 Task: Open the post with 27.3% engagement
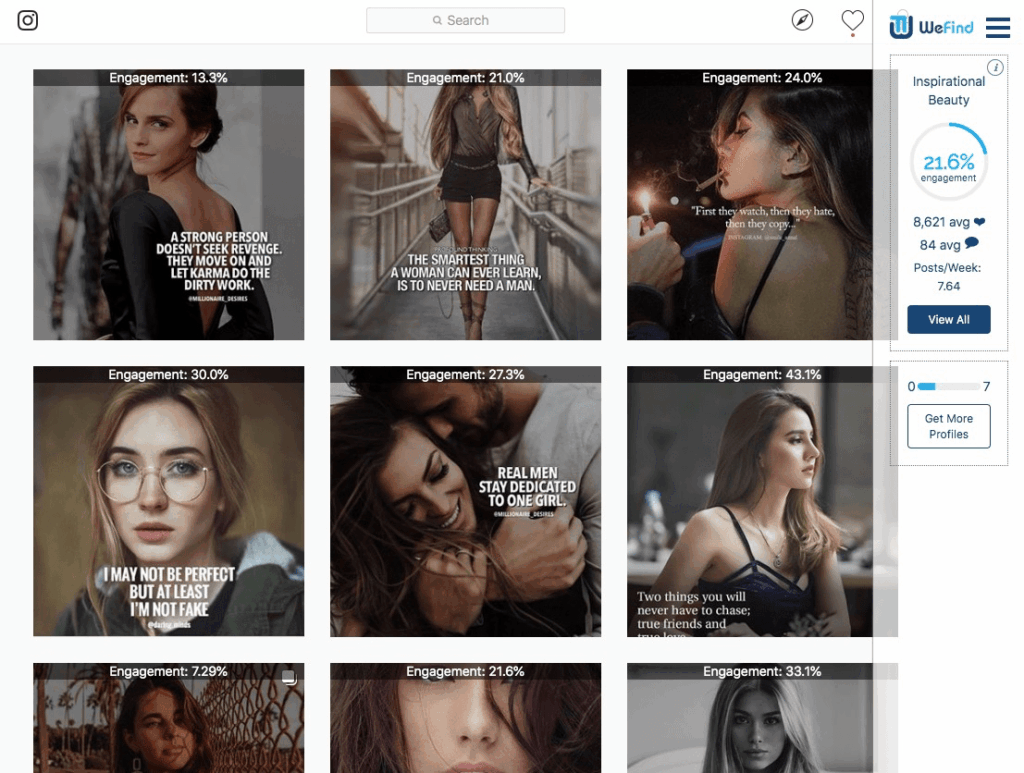(x=466, y=501)
